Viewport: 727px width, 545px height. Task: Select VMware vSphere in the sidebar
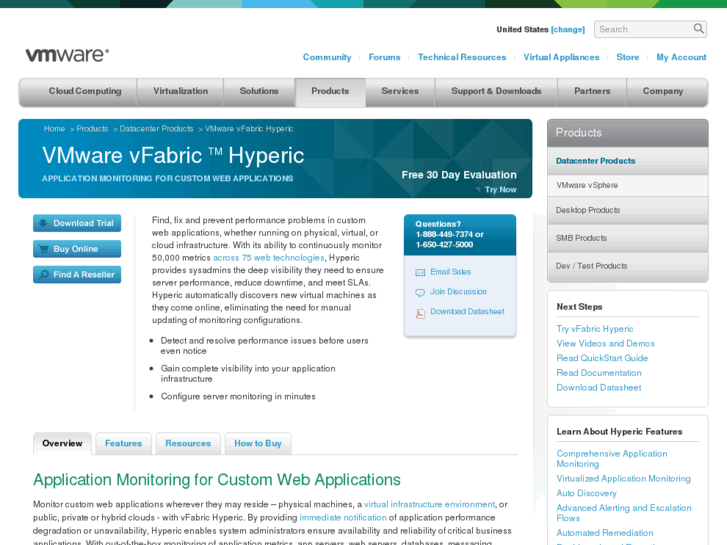pyautogui.click(x=628, y=185)
